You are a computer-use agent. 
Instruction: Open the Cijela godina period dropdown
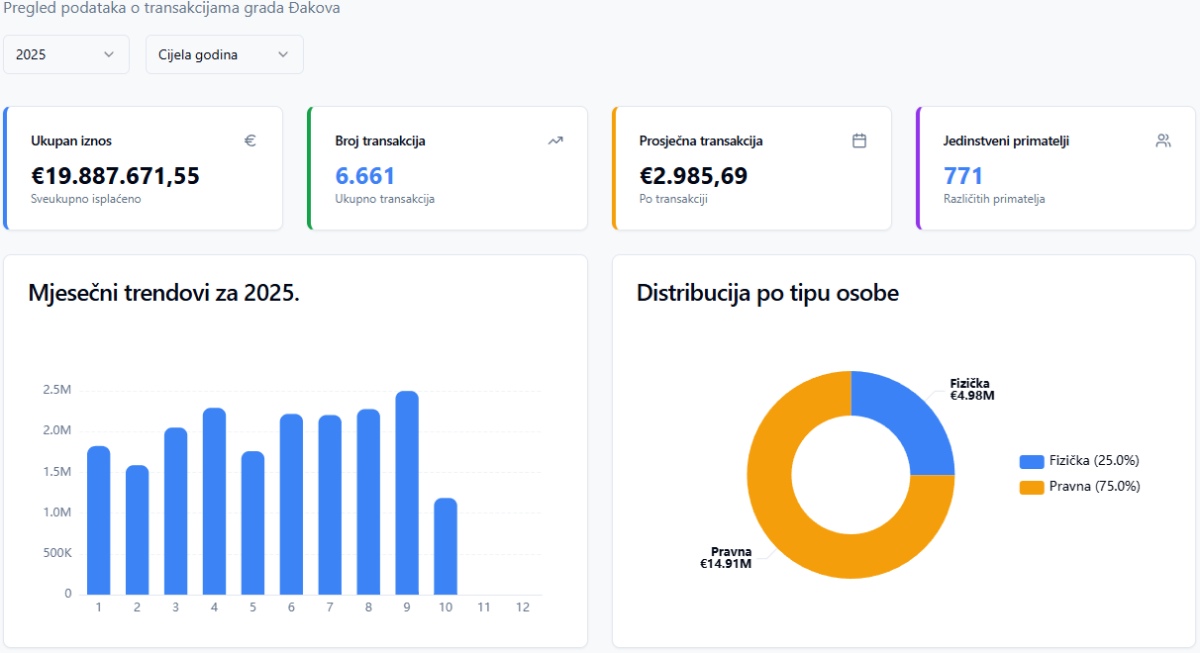[224, 55]
